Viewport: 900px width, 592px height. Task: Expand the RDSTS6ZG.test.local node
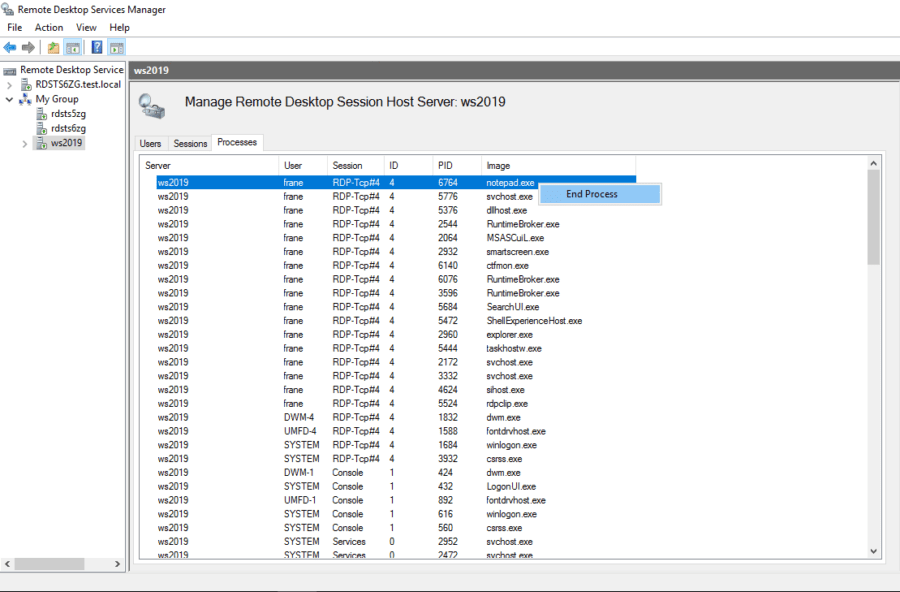(8, 84)
